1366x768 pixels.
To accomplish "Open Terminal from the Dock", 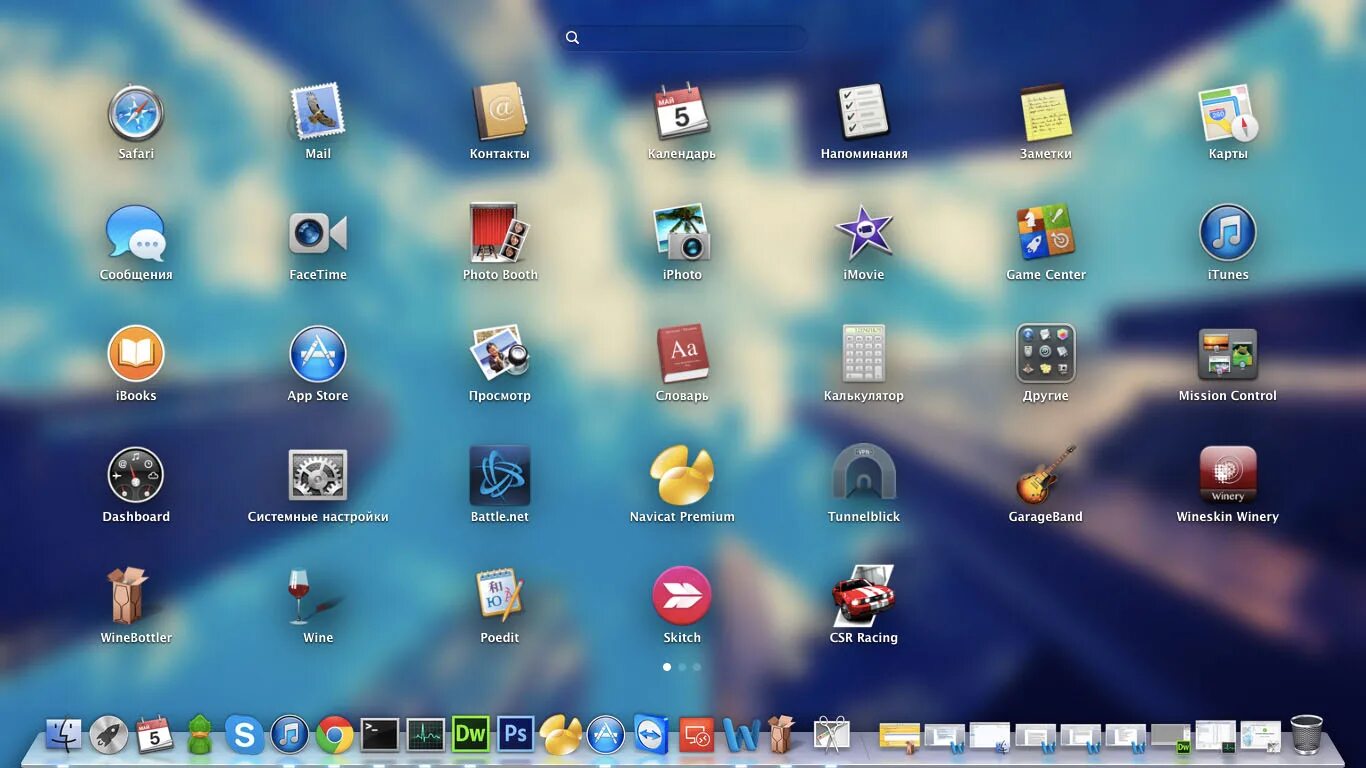I will click(380, 735).
